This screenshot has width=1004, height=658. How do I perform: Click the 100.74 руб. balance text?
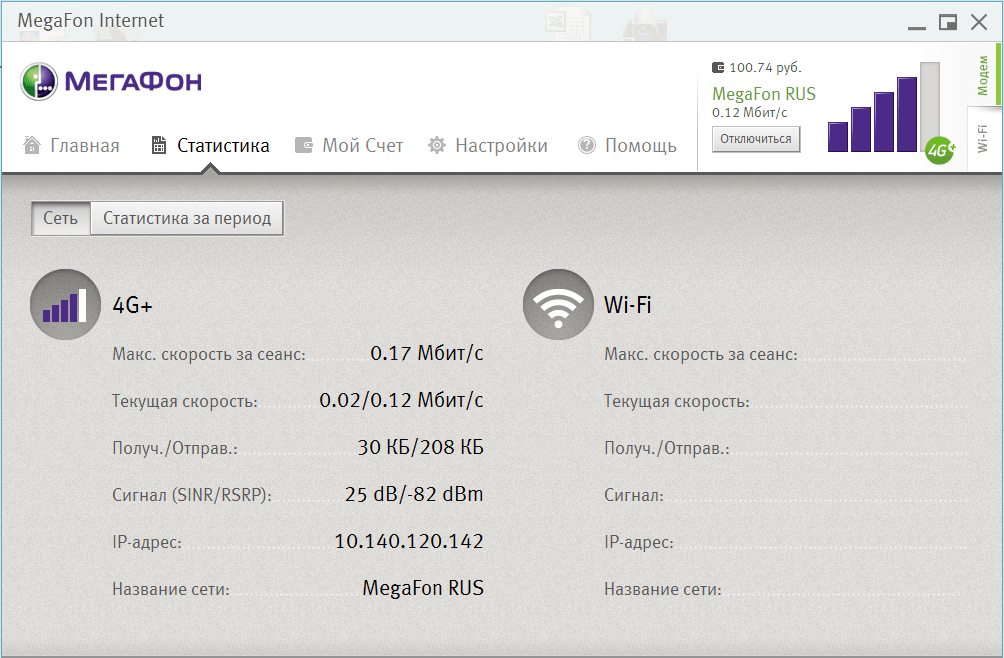765,67
